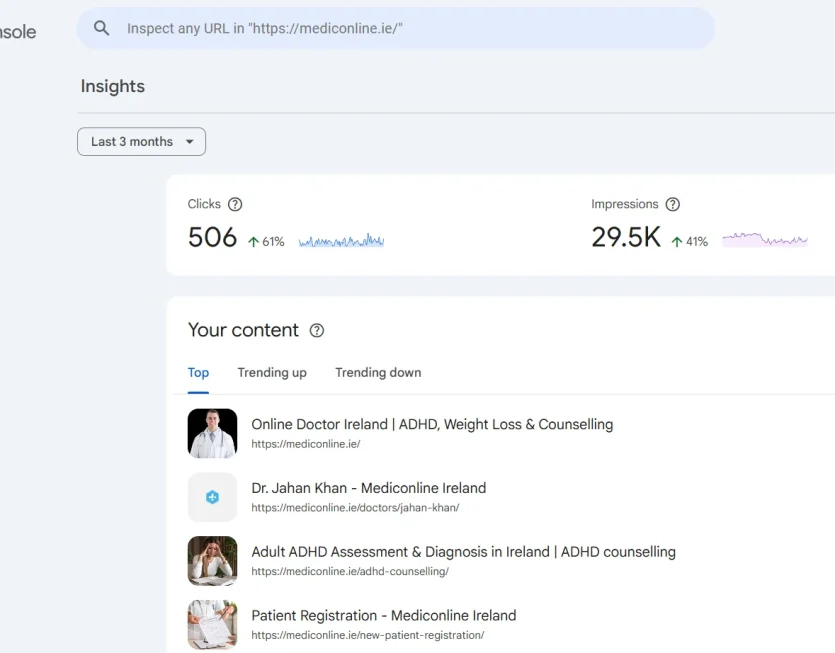Click the adhd-counselling URL text
This screenshot has height=653, width=835.
(x=350, y=572)
